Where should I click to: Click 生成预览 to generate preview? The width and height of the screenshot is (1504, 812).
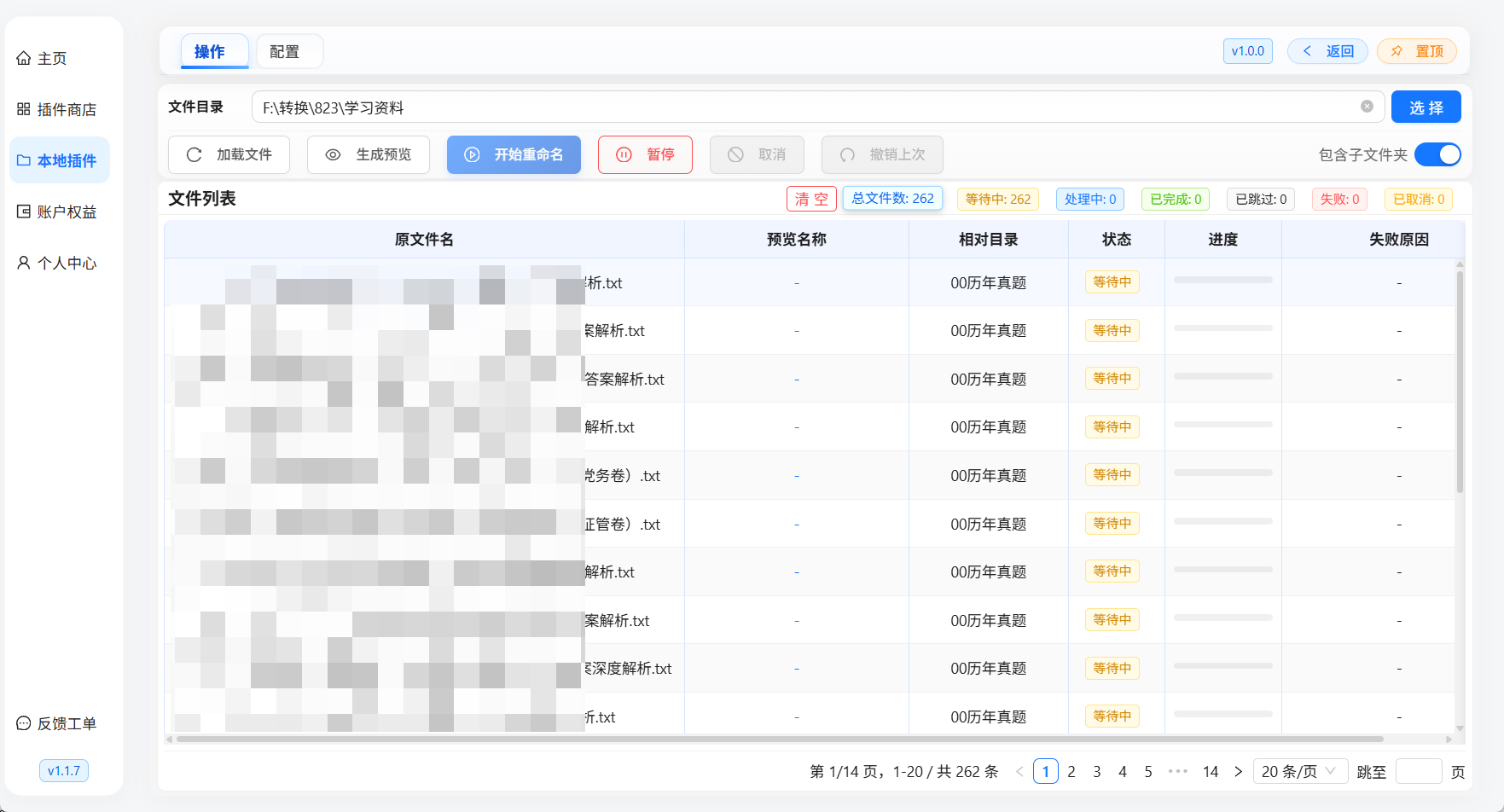[x=369, y=154]
